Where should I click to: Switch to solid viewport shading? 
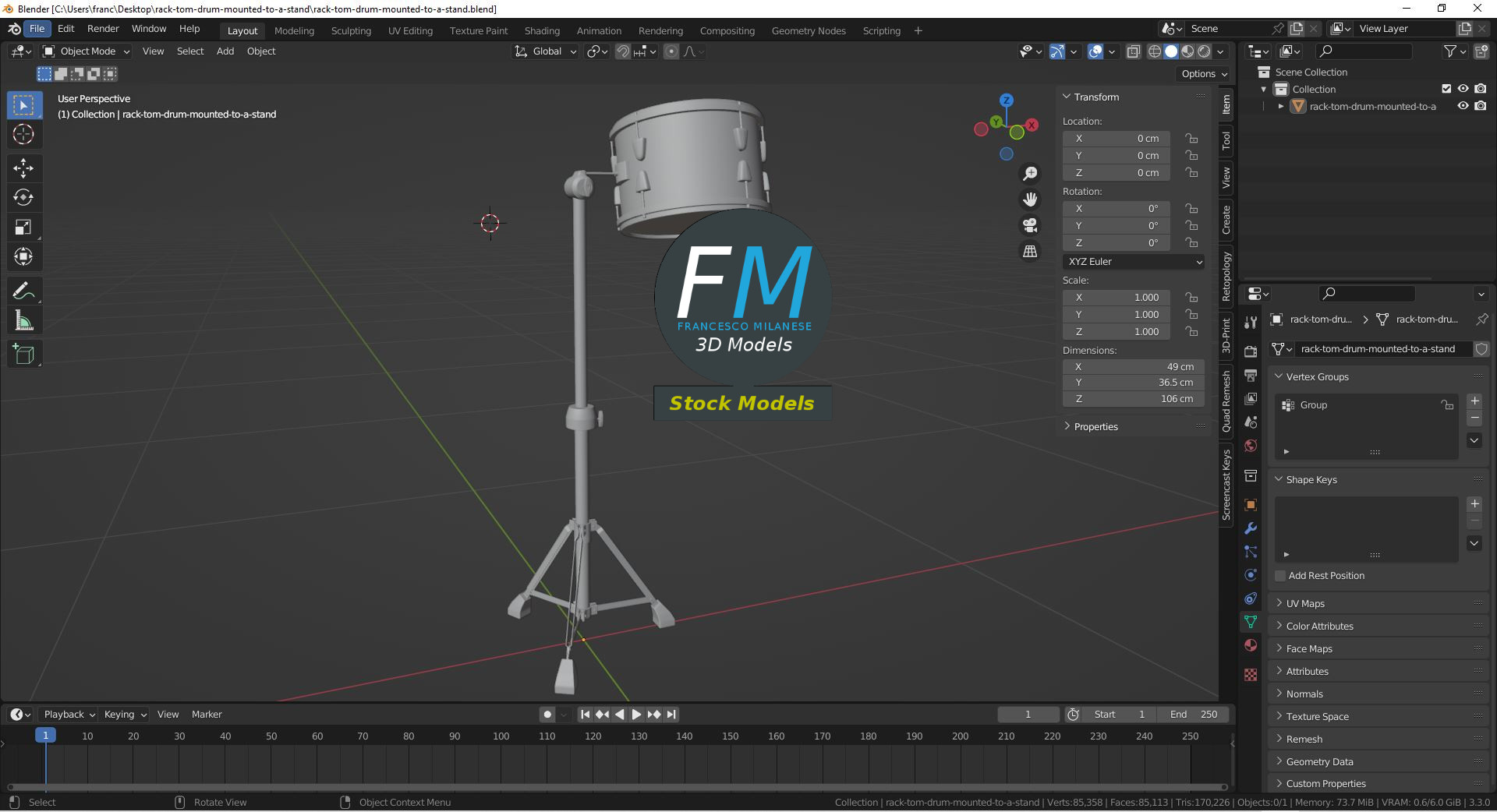coord(1171,51)
